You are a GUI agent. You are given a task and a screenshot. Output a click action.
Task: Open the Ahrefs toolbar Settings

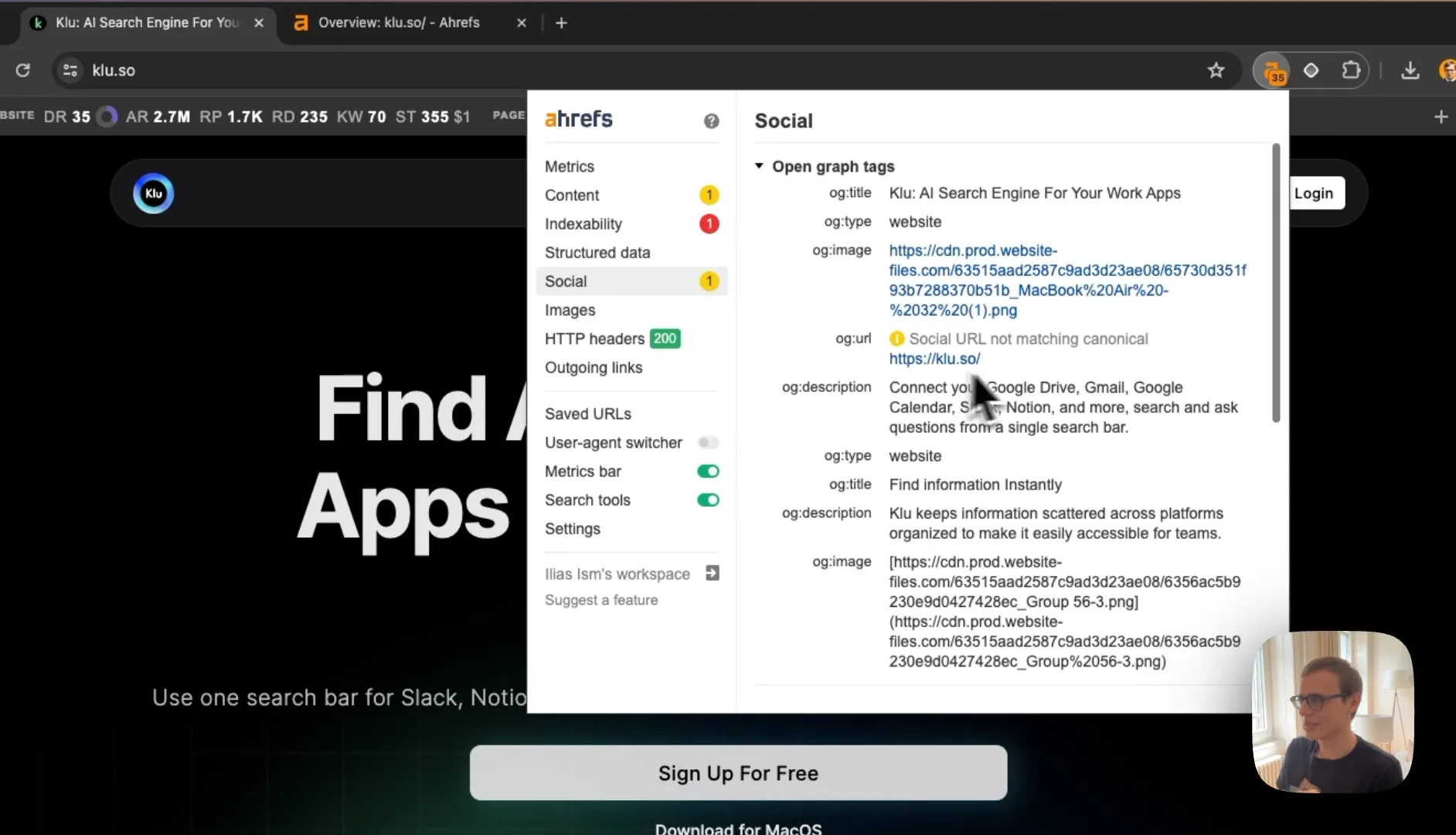[631, 529]
